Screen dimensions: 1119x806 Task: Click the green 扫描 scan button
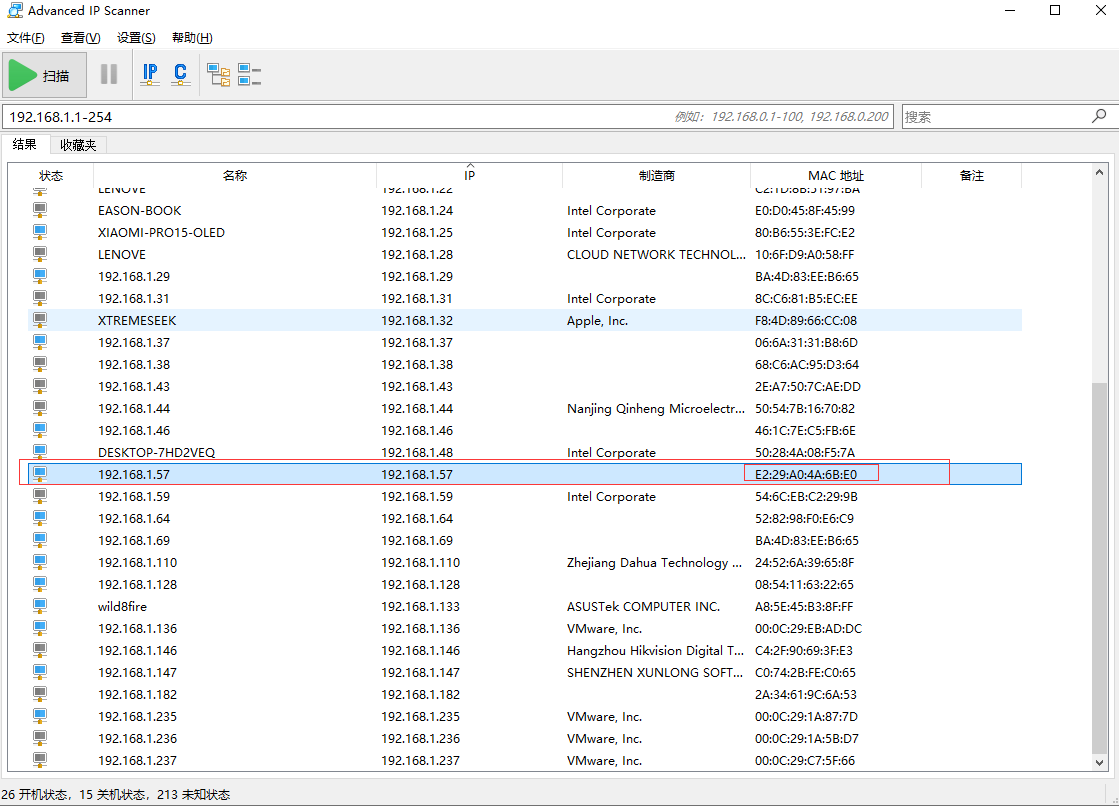click(40, 75)
